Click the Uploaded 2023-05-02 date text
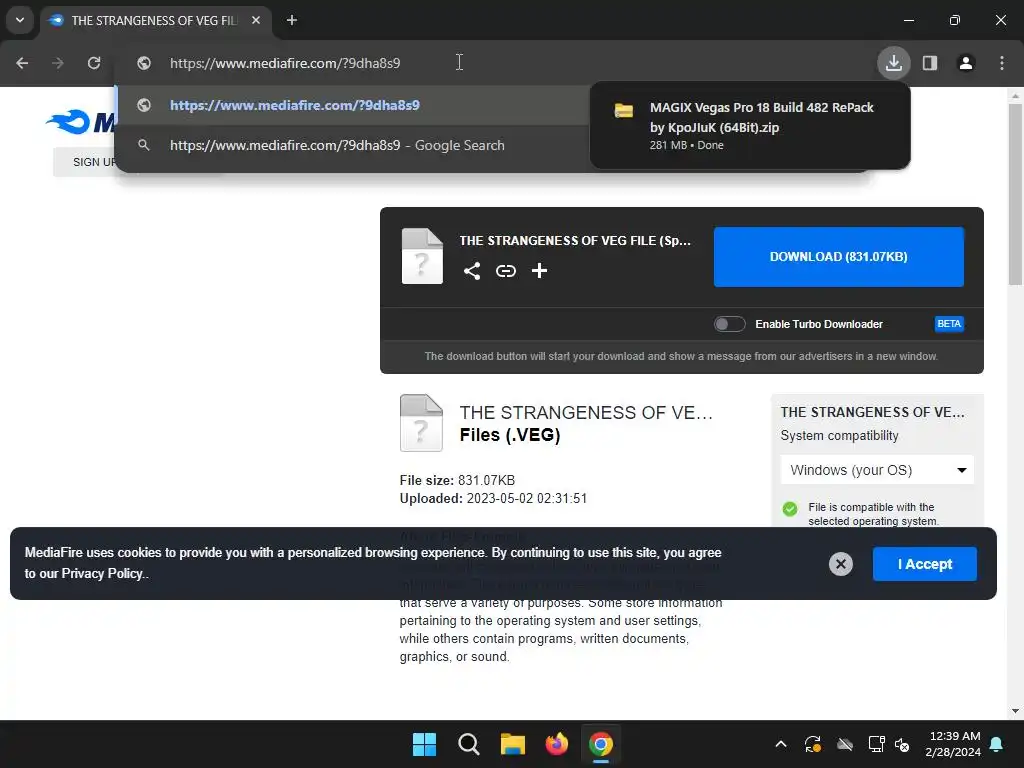Image resolution: width=1024 pixels, height=768 pixels. click(493, 498)
